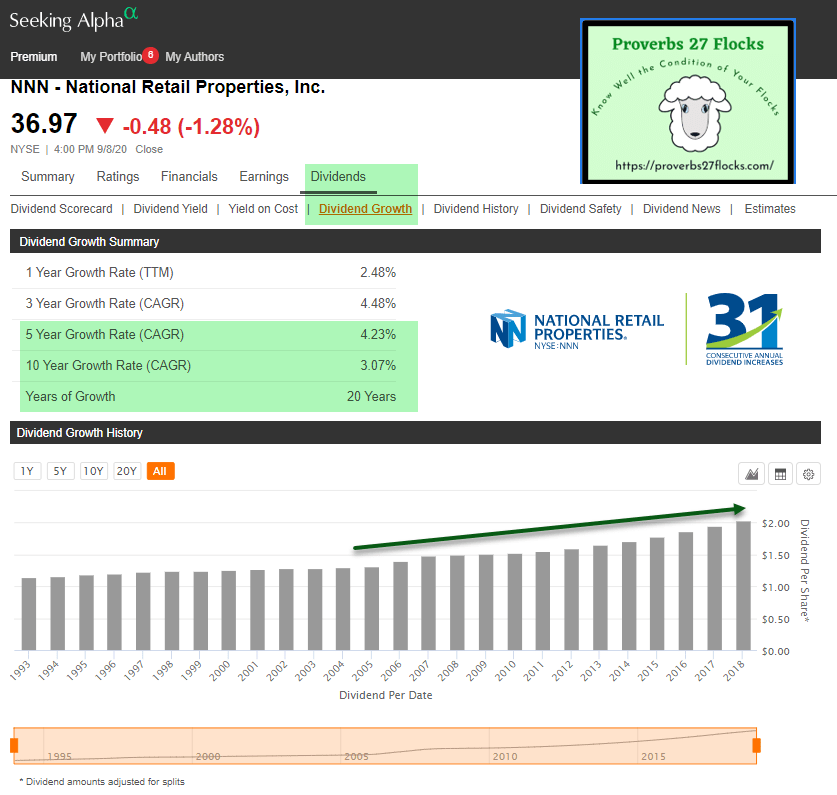The height and width of the screenshot is (795, 837).
Task: Select the 20Y time range
Action: click(x=126, y=471)
